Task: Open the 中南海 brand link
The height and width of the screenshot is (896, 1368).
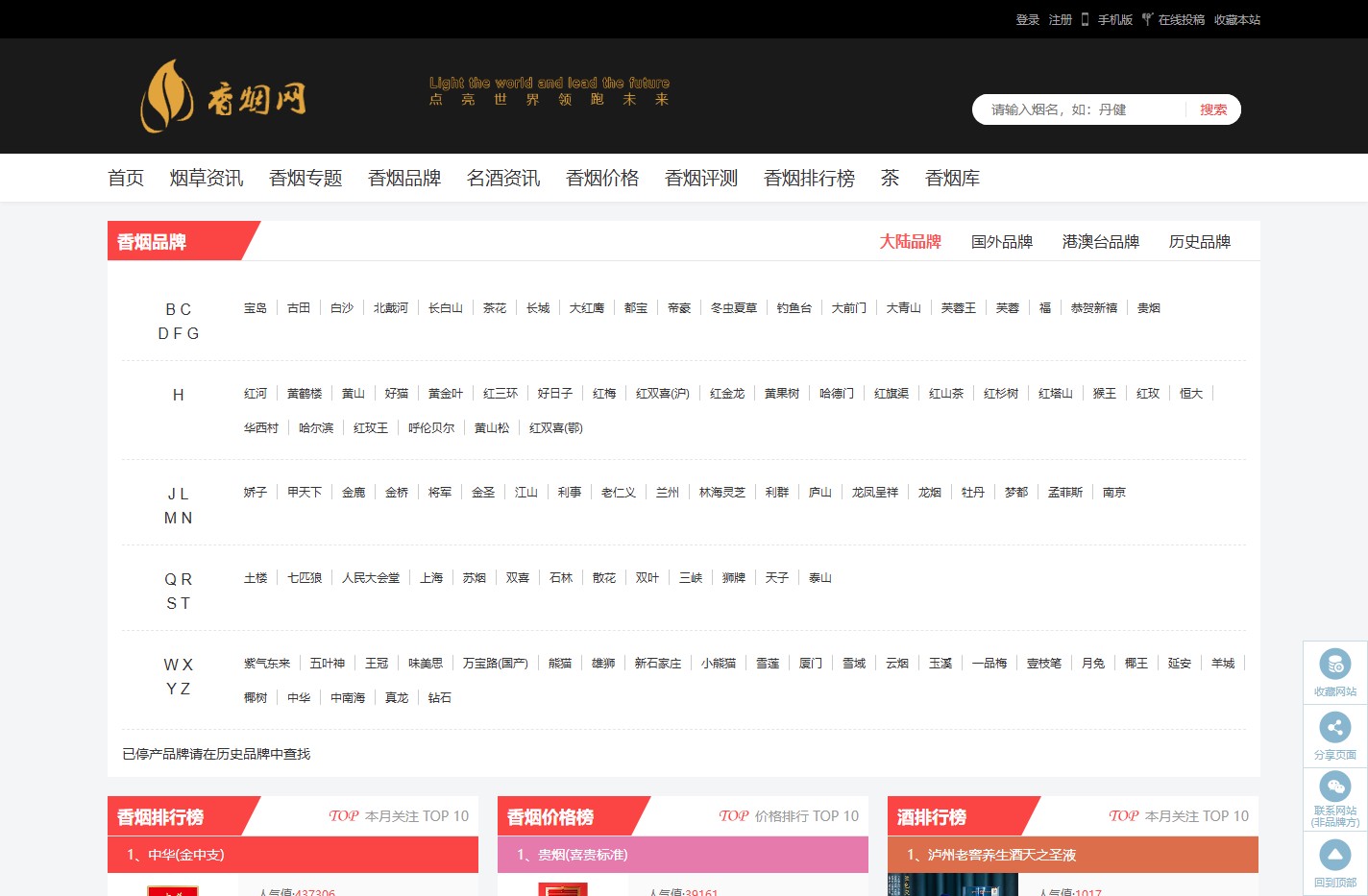Action: point(348,698)
